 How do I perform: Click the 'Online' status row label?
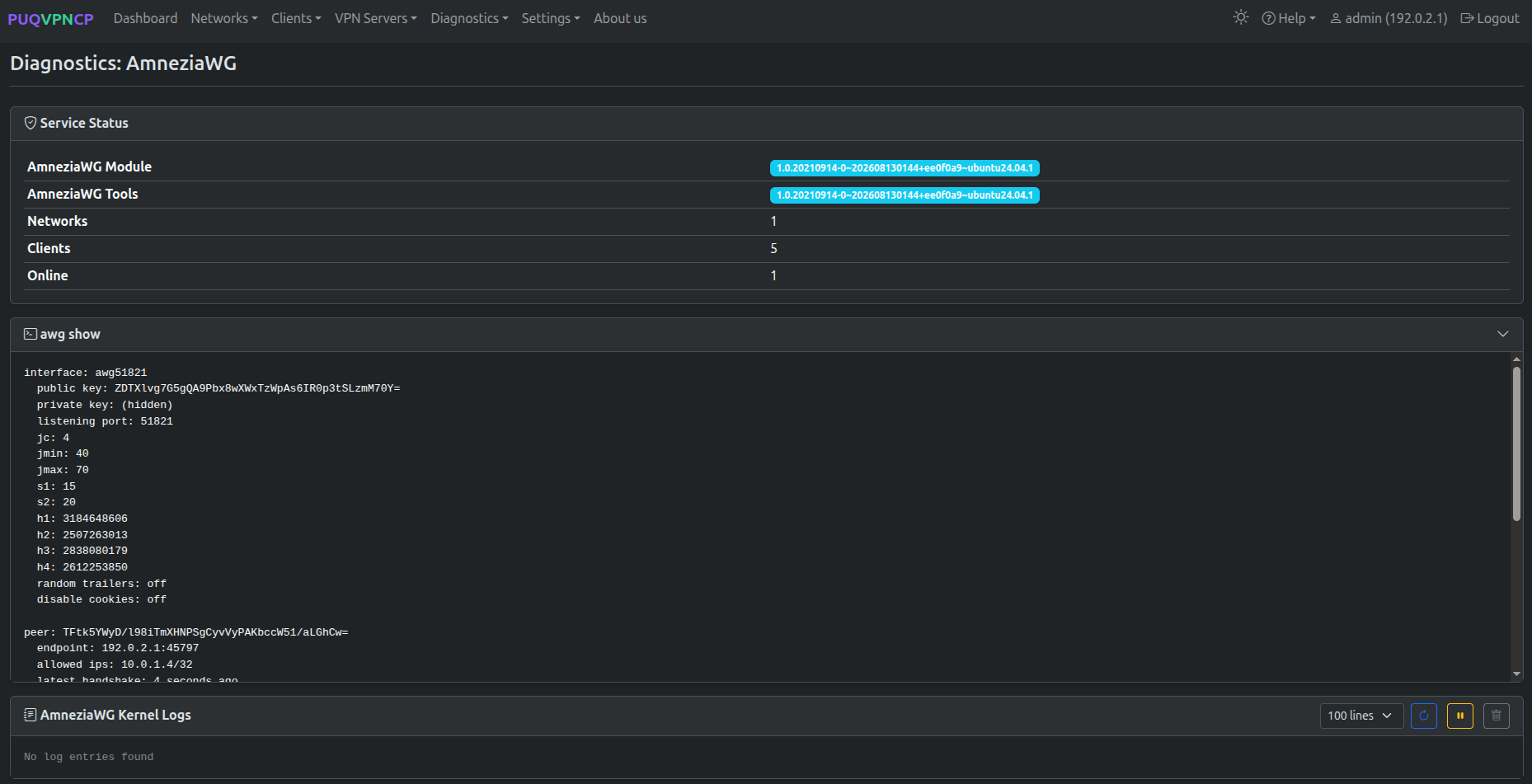coord(48,275)
